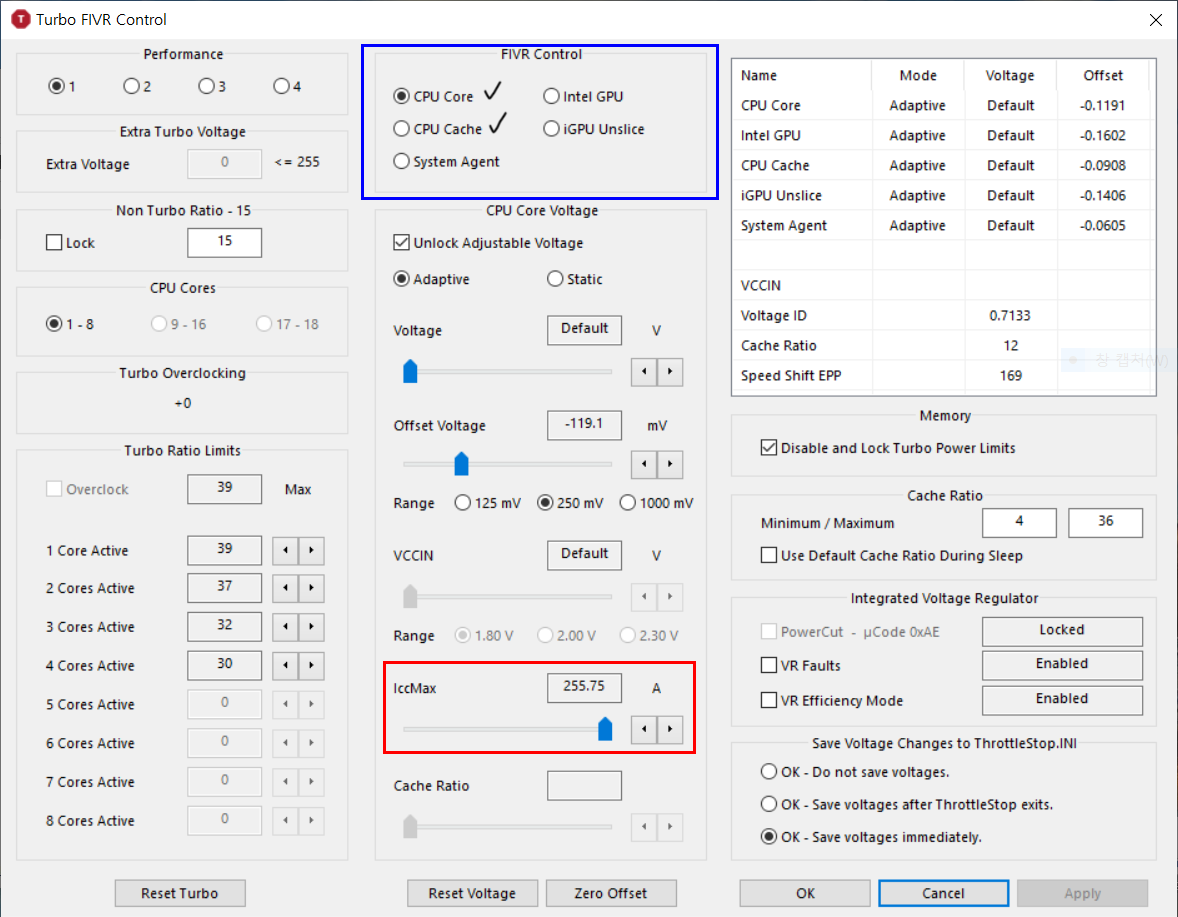Click the -0.1406 offset value
Image resolution: width=1178 pixels, height=917 pixels.
coord(1103,195)
